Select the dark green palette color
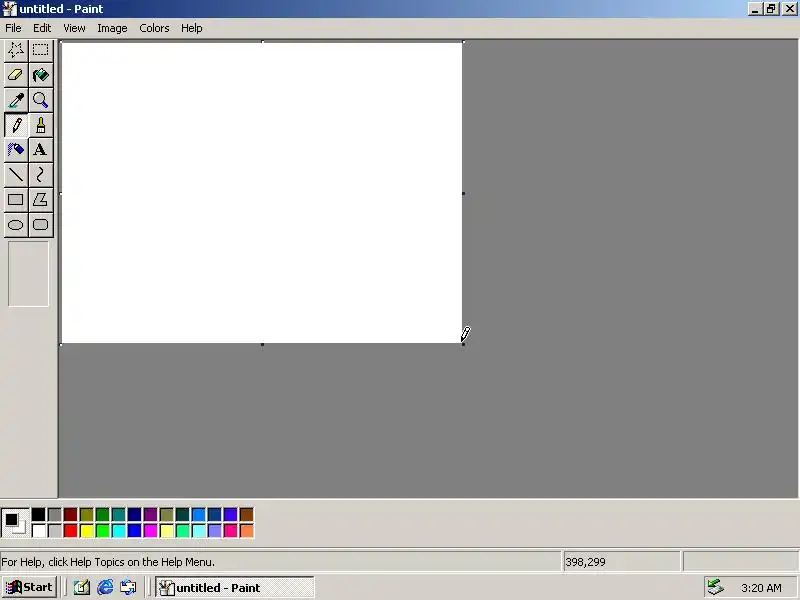The image size is (800, 600). (x=103, y=514)
